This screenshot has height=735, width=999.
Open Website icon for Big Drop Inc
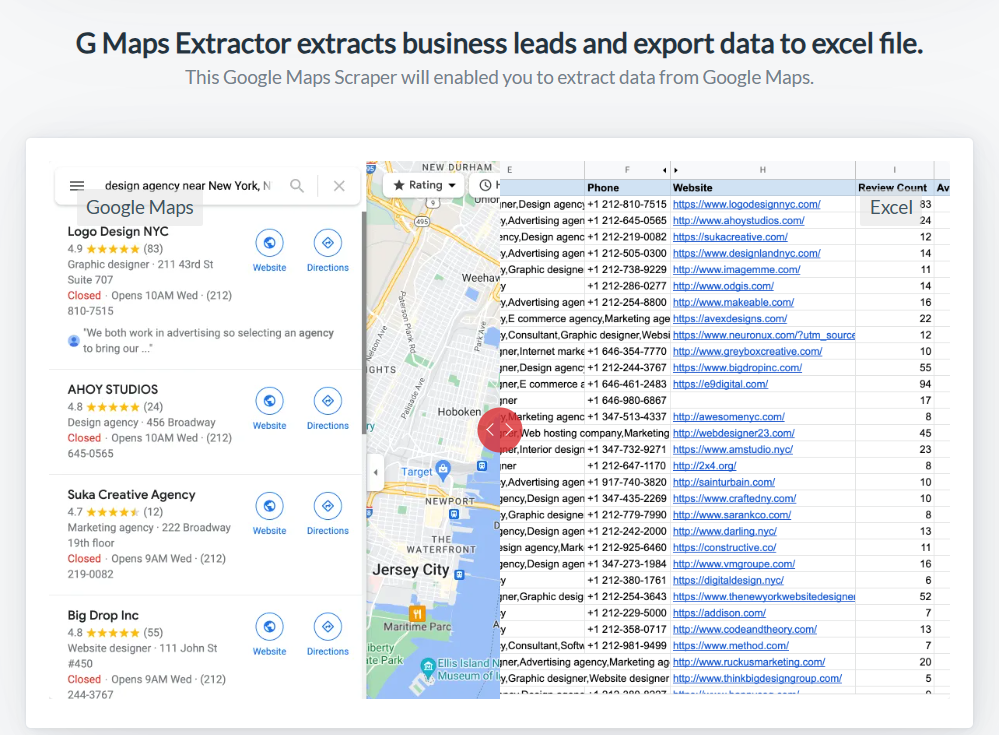pos(269,627)
